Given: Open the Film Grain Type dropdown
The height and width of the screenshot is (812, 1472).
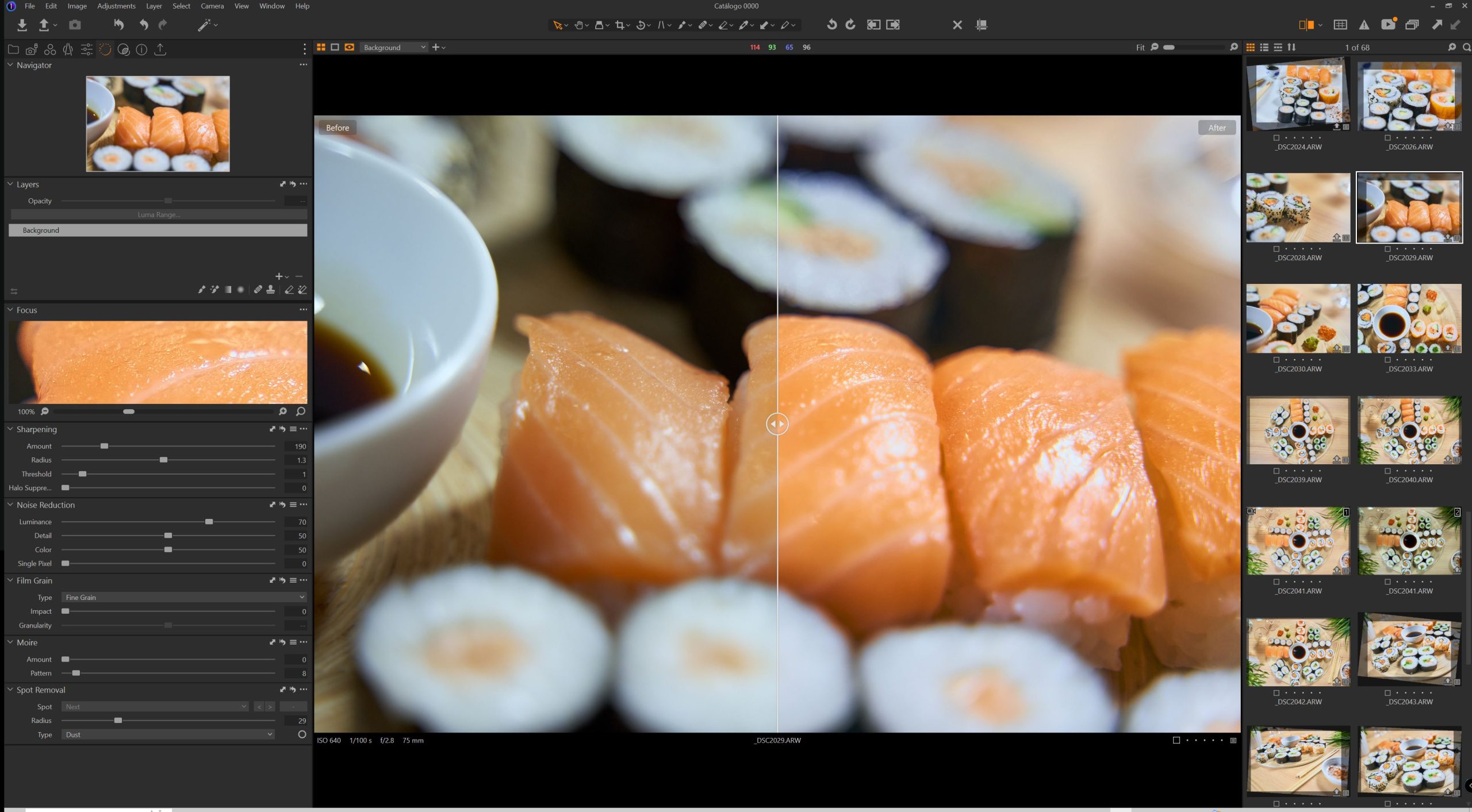Looking at the screenshot, I should [184, 598].
